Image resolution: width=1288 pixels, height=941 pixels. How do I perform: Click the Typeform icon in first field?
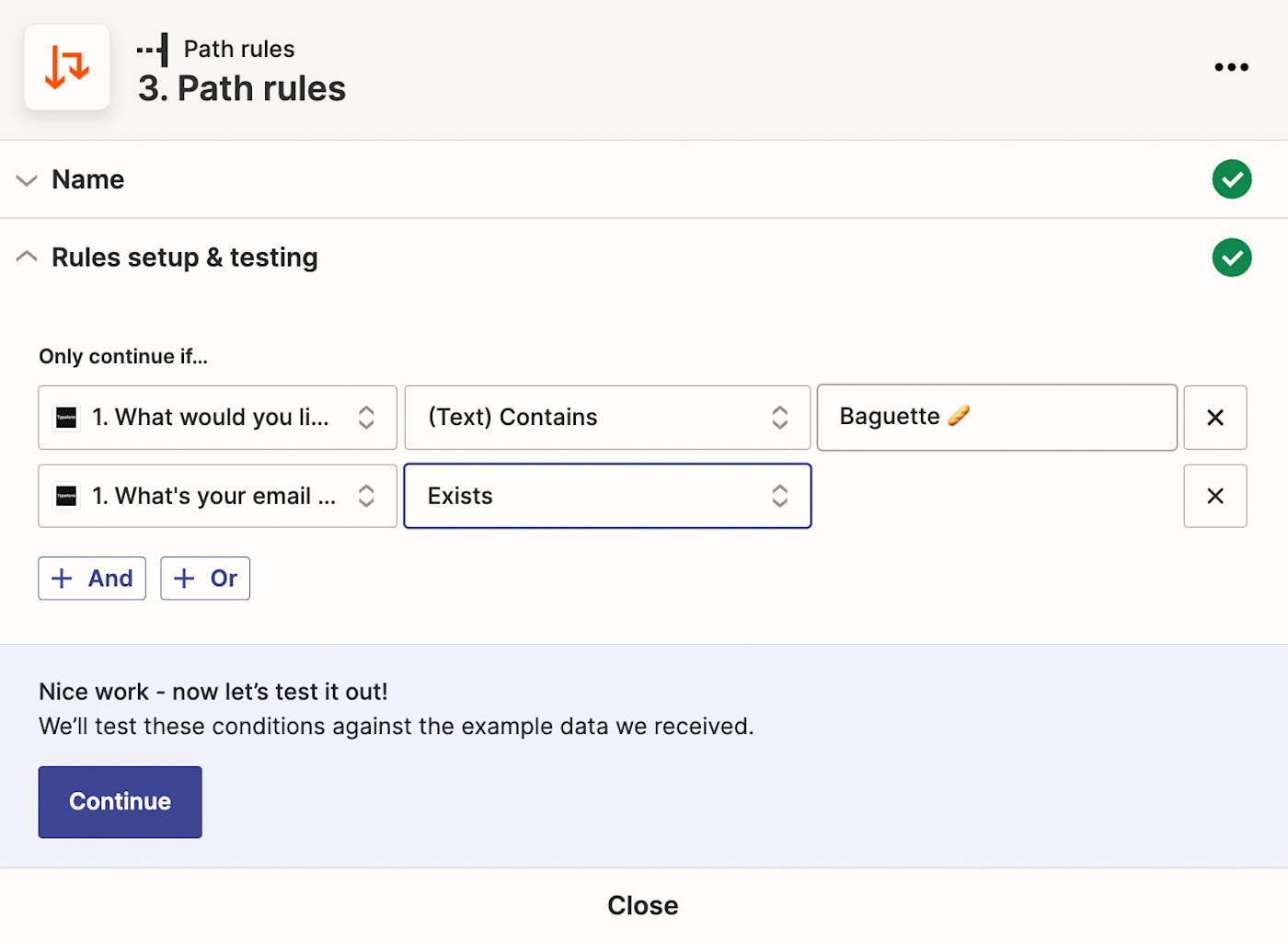click(67, 418)
